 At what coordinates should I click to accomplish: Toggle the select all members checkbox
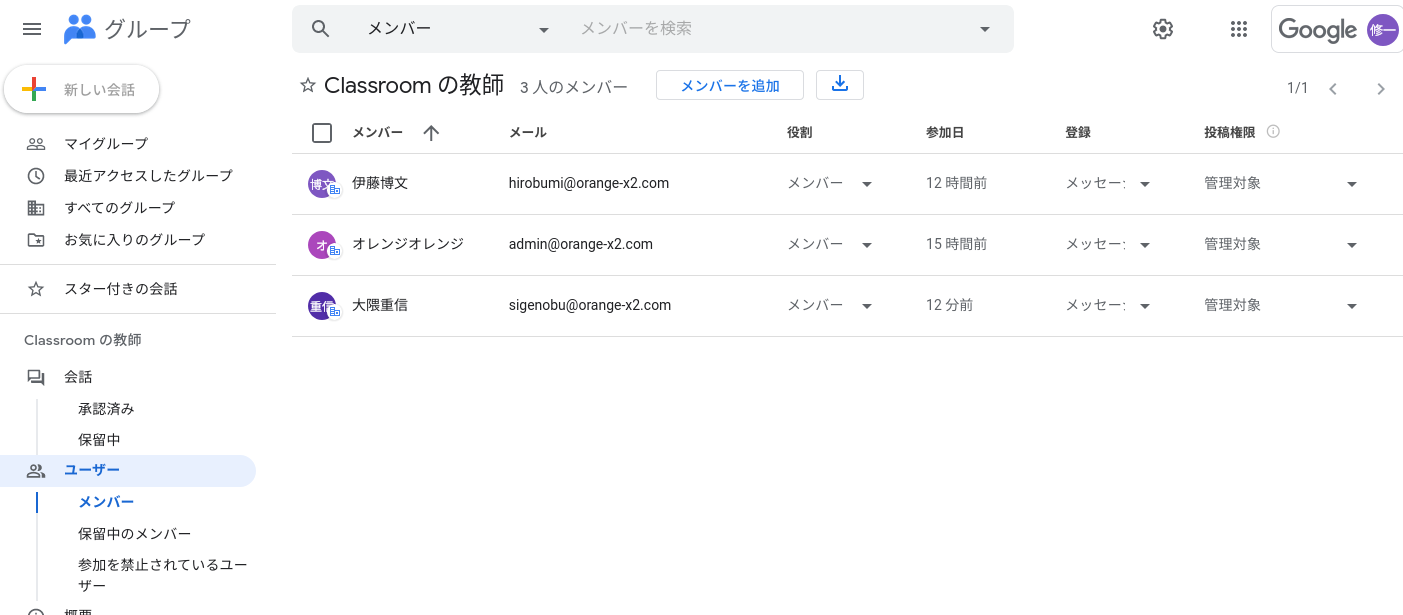[322, 133]
